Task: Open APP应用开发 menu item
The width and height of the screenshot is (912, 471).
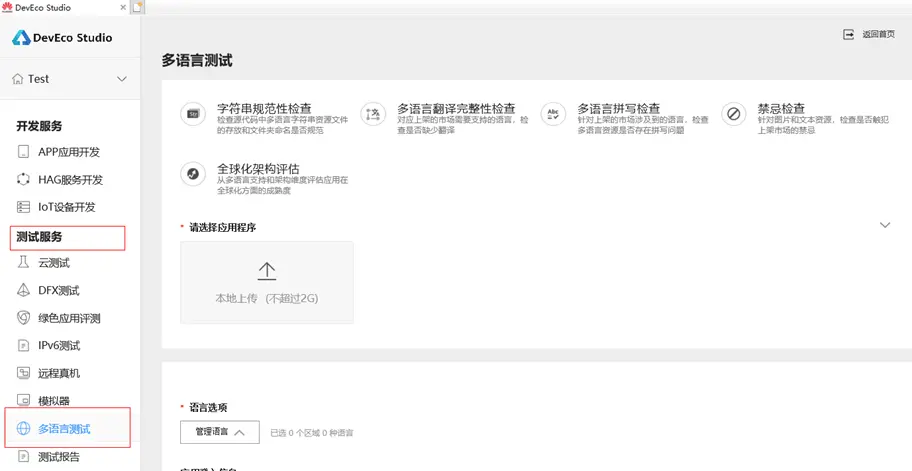Action: click(x=70, y=152)
